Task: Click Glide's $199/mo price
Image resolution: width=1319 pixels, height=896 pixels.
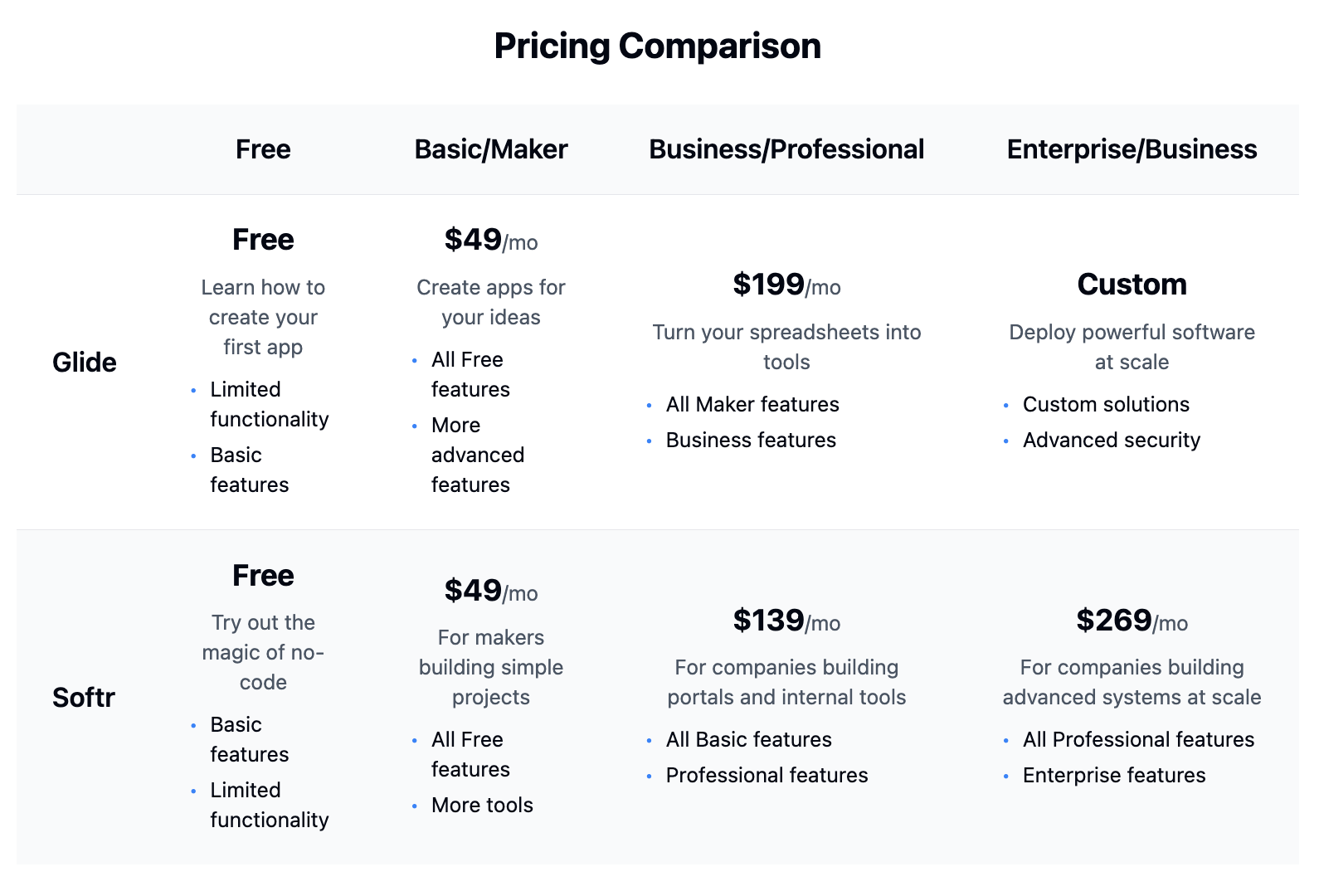Action: (786, 285)
